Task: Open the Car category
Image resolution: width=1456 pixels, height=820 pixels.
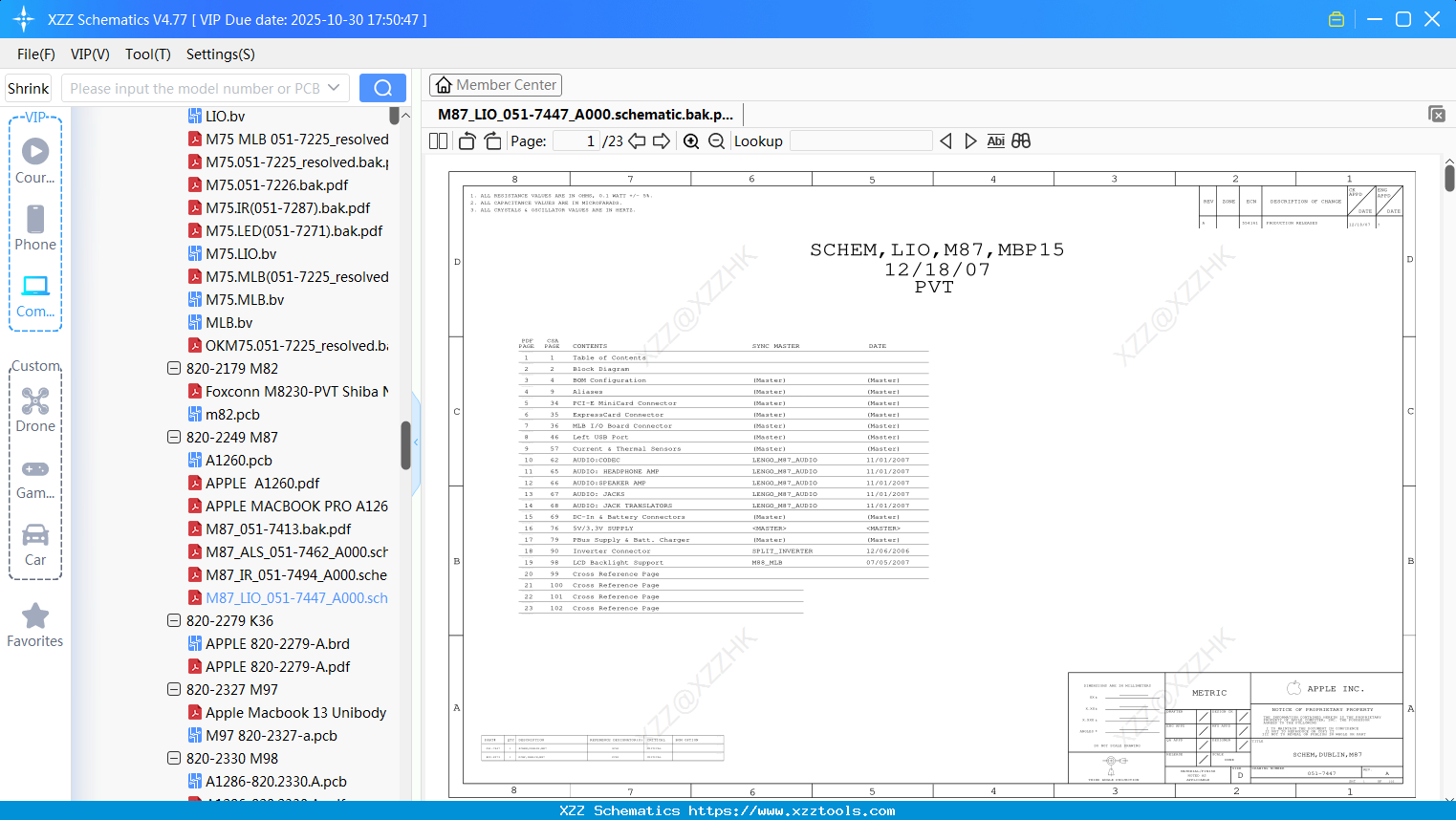Action: click(x=35, y=545)
